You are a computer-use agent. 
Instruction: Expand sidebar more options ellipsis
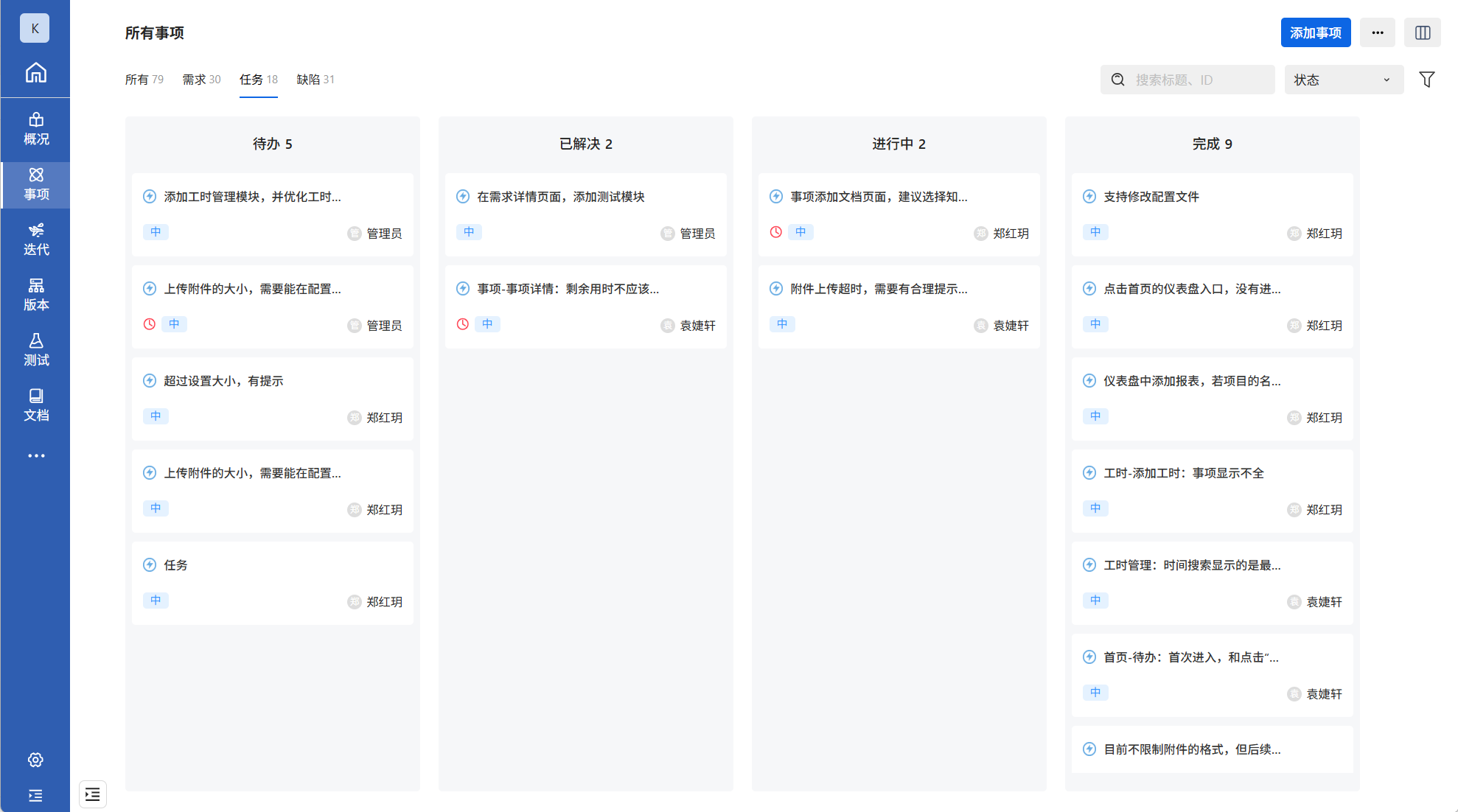pyautogui.click(x=35, y=456)
